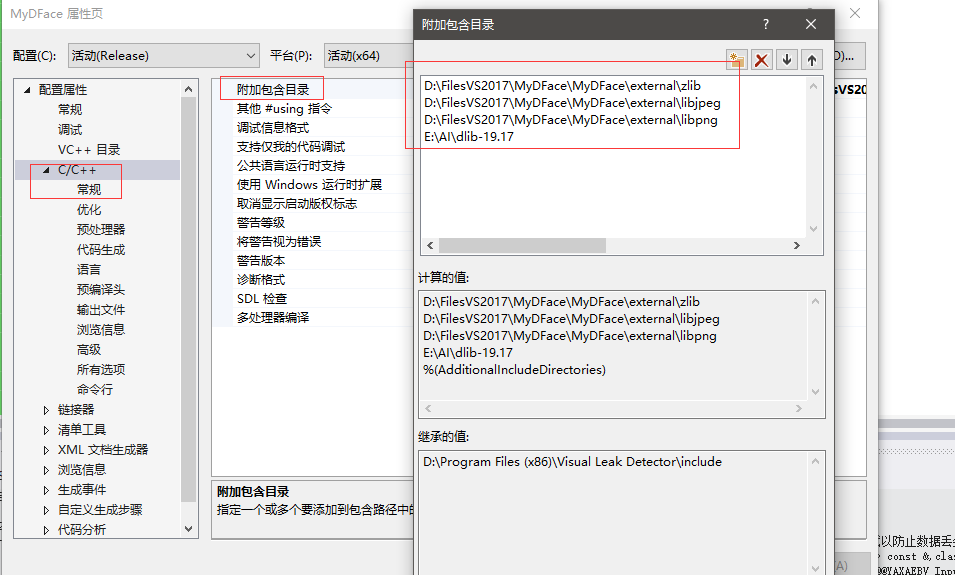The image size is (955, 575).
Task: Select 优化 under C/C++
Action: click(89, 210)
